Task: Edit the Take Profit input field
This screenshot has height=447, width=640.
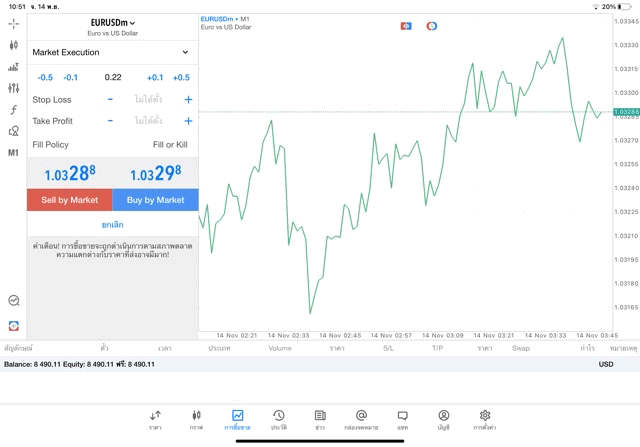Action: [149, 121]
